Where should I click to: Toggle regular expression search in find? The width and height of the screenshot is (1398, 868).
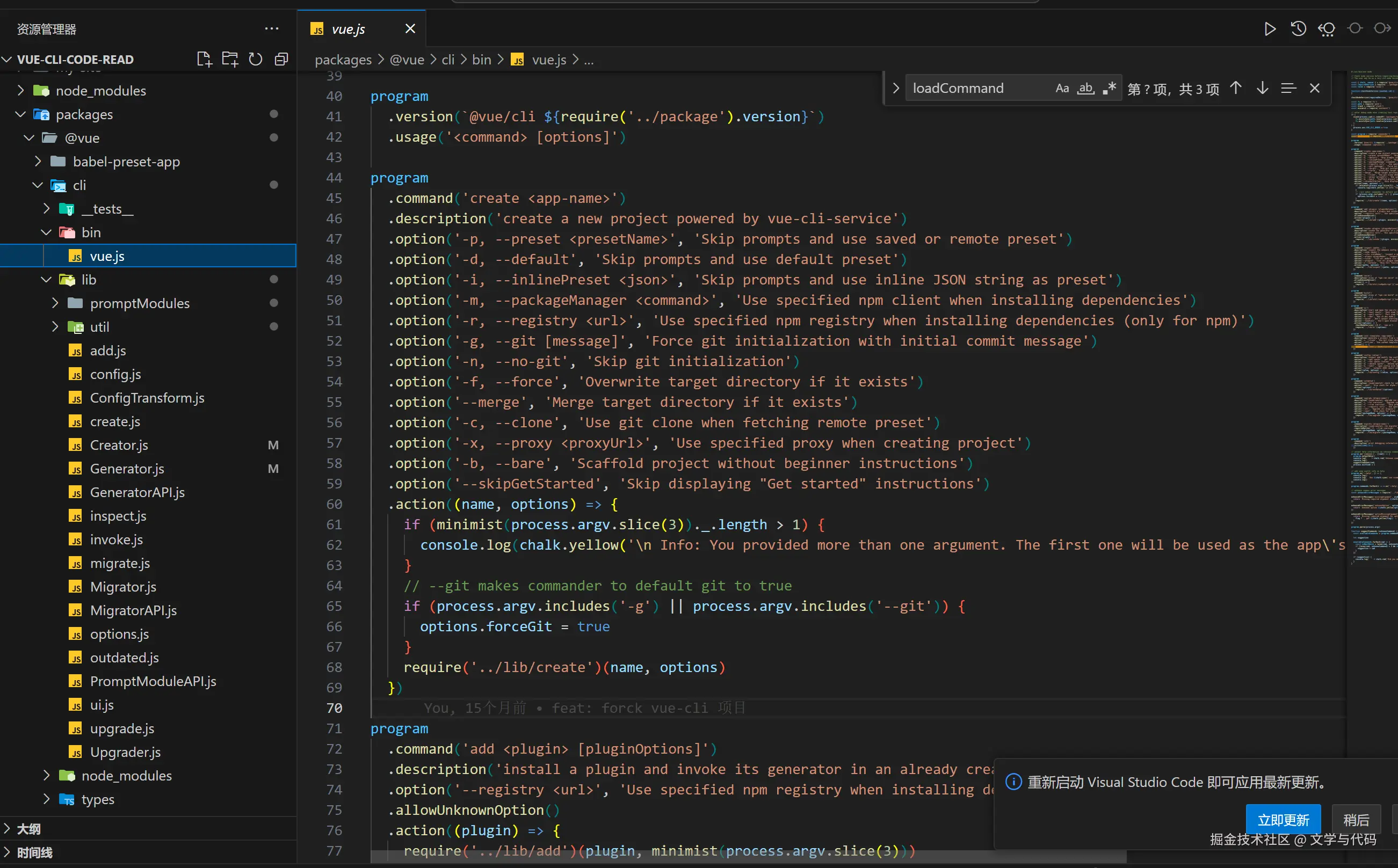(x=1109, y=88)
